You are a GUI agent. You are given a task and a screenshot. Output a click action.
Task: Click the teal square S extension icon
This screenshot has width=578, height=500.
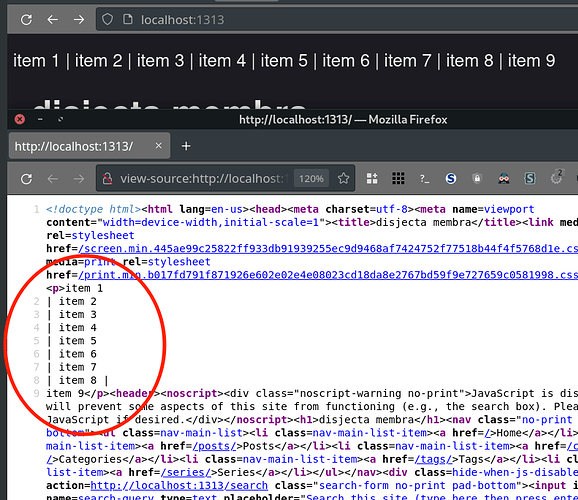point(530,179)
